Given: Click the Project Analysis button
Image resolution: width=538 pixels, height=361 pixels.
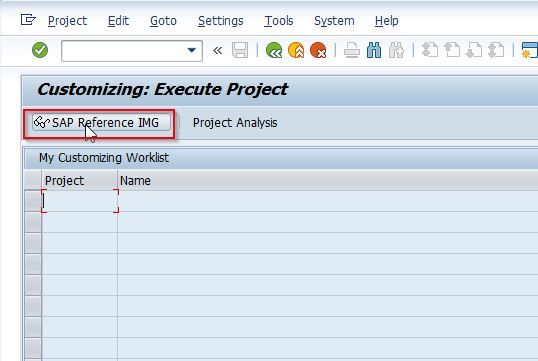Looking at the screenshot, I should pos(235,123).
